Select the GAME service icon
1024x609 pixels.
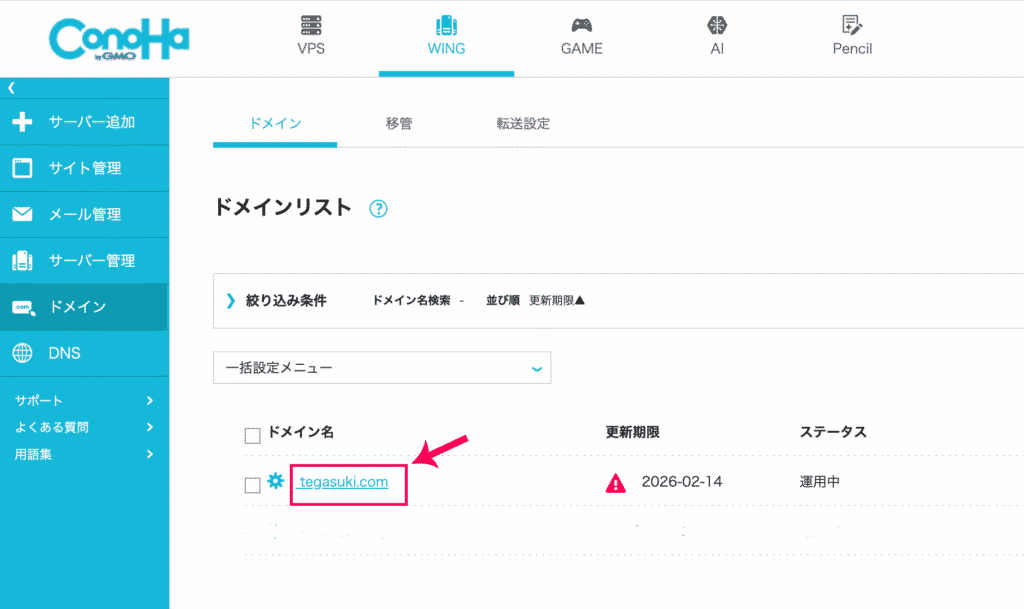[x=581, y=36]
